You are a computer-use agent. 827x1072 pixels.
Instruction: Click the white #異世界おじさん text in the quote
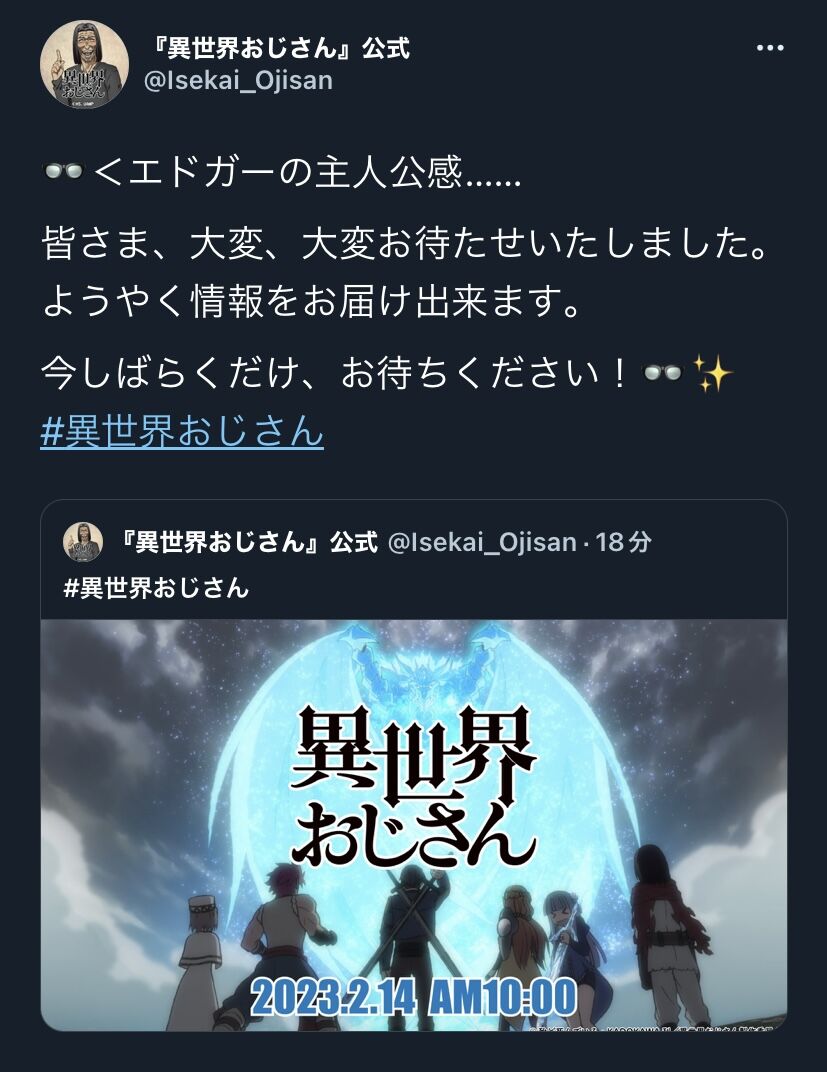click(157, 587)
